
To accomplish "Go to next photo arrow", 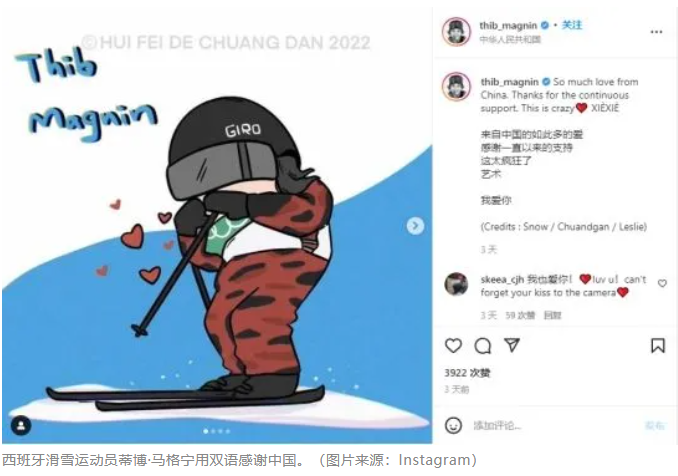I will click(415, 226).
